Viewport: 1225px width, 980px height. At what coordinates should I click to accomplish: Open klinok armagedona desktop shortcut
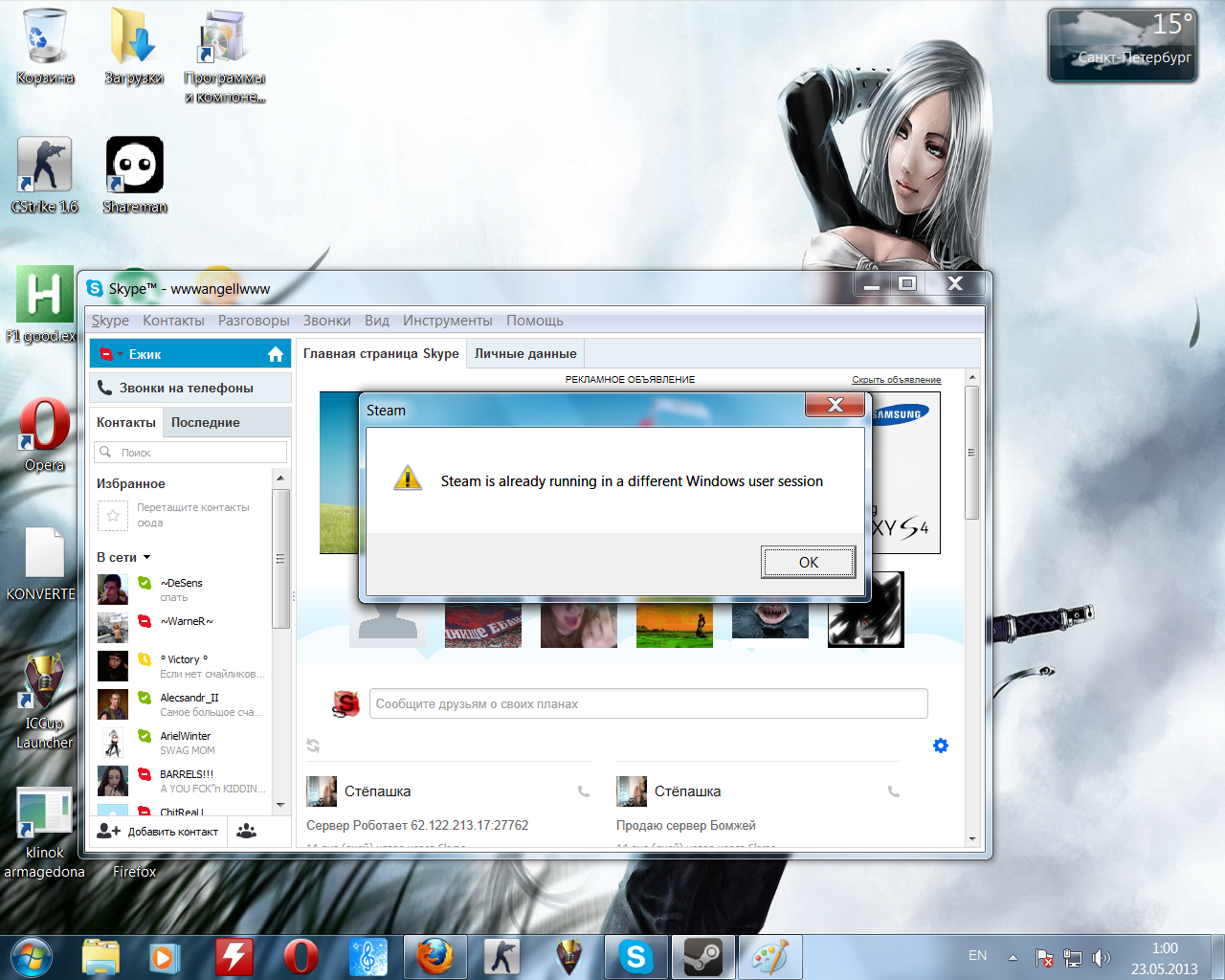tap(44, 833)
